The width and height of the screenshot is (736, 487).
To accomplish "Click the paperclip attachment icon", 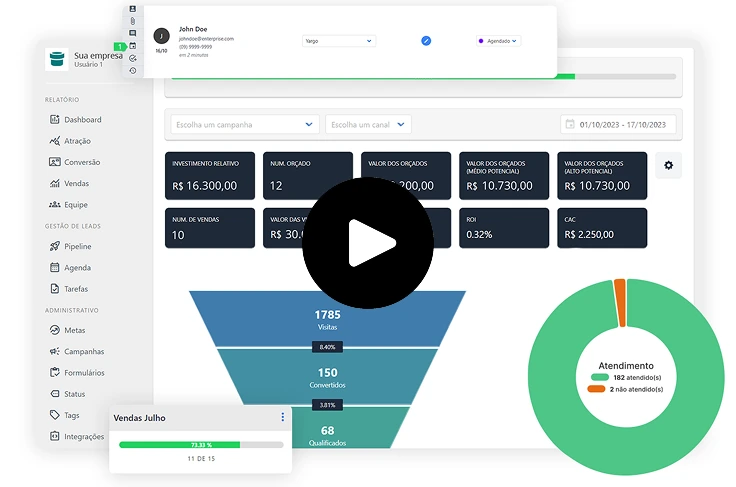I will [x=133, y=21].
